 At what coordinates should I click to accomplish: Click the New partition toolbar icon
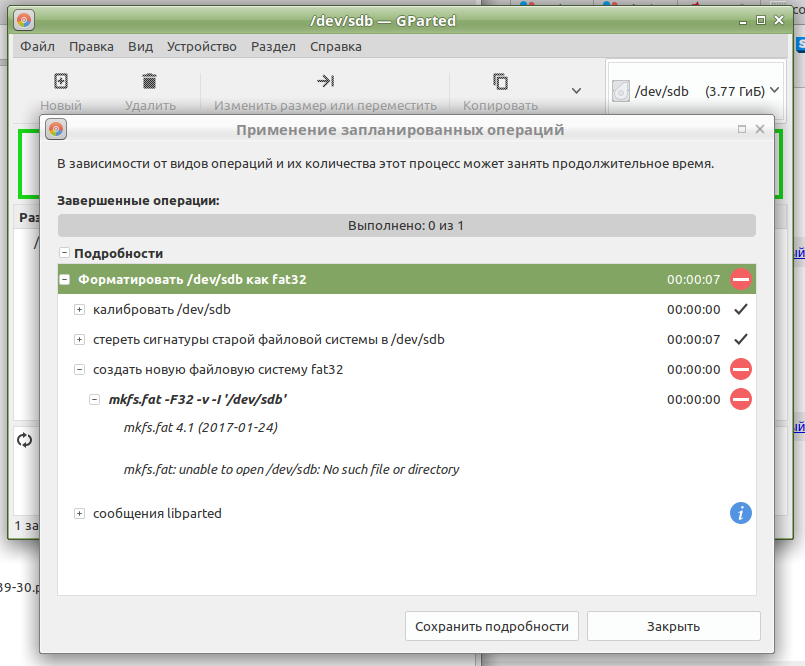(61, 82)
